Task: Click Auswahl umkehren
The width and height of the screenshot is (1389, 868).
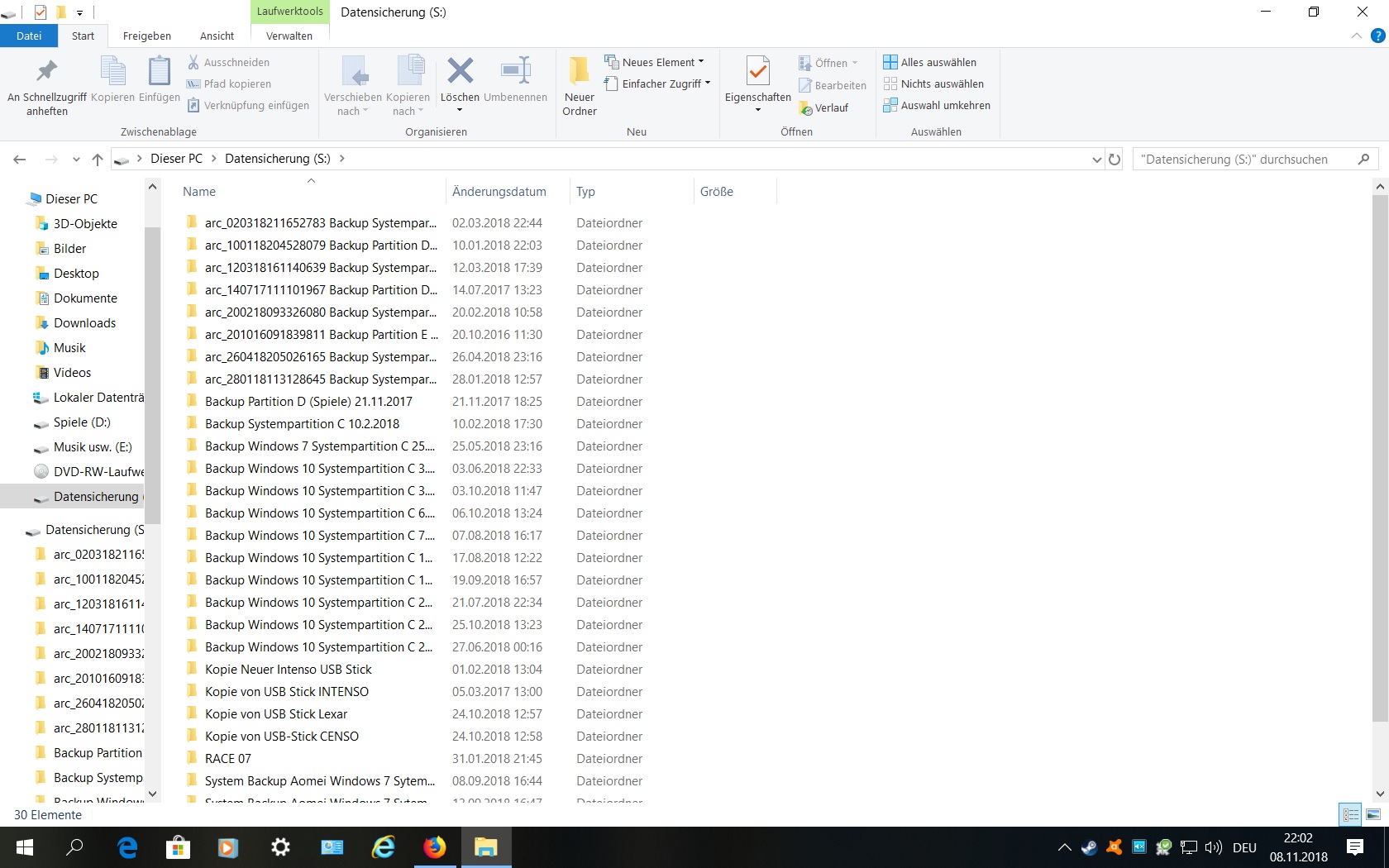Action: (x=937, y=105)
